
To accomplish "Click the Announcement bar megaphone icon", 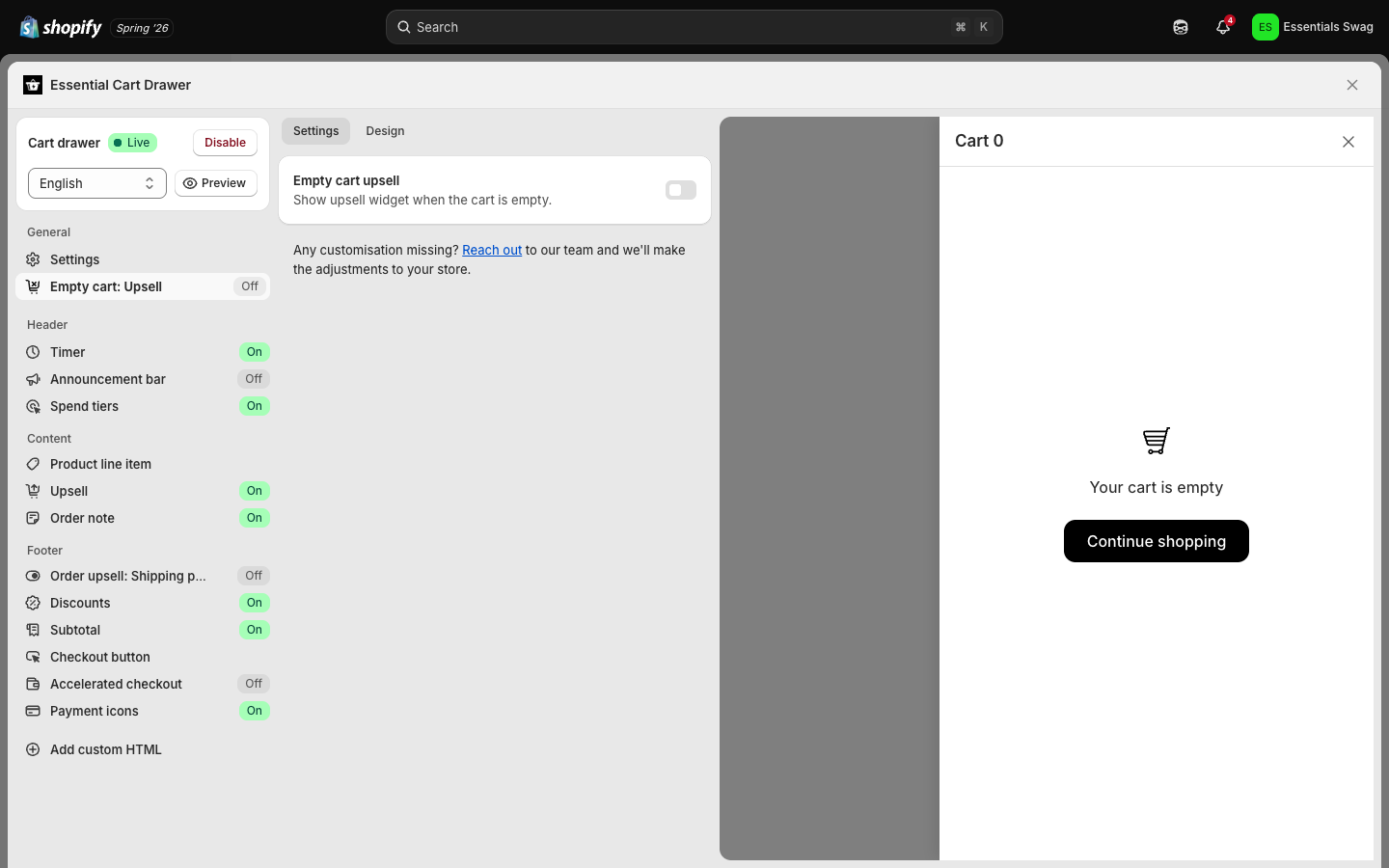I will [33, 379].
